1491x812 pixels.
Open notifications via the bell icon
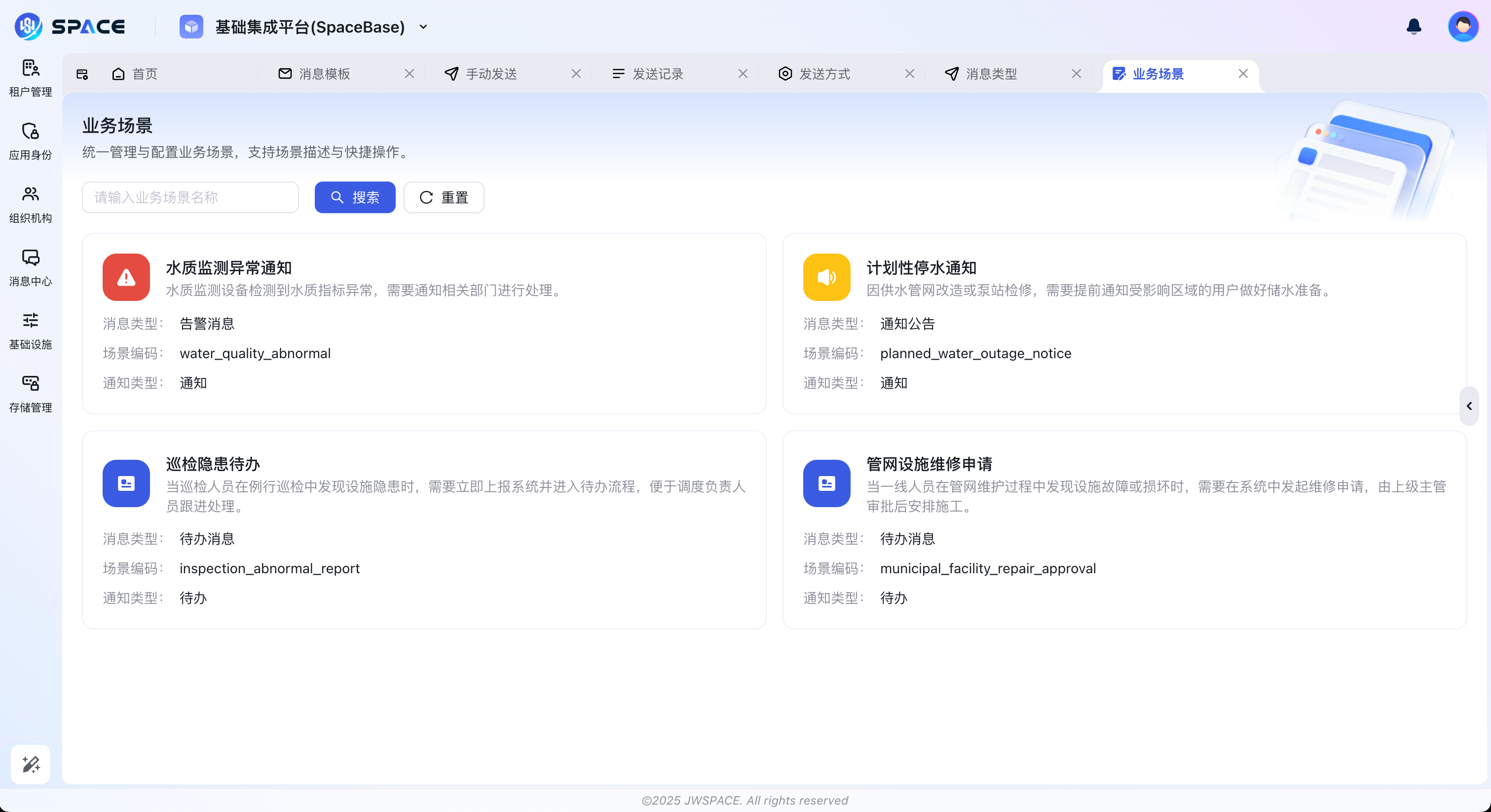1413,27
